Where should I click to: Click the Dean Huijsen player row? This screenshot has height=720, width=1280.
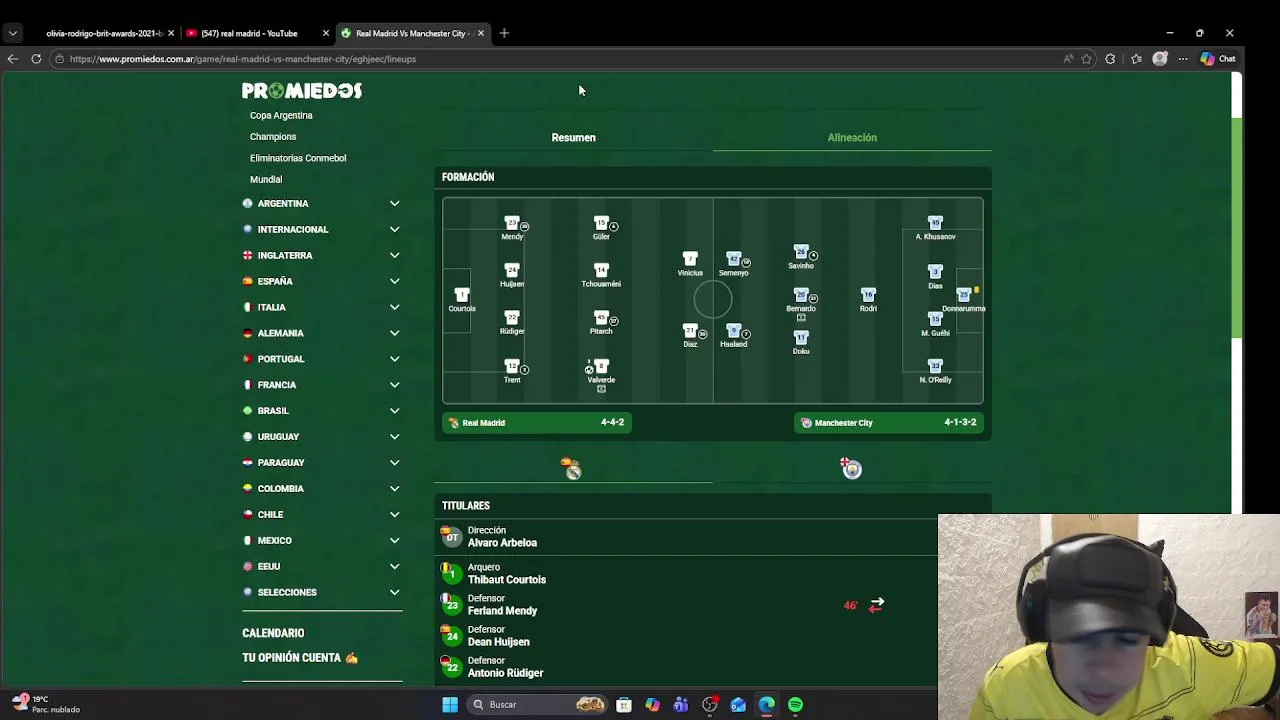(x=713, y=636)
